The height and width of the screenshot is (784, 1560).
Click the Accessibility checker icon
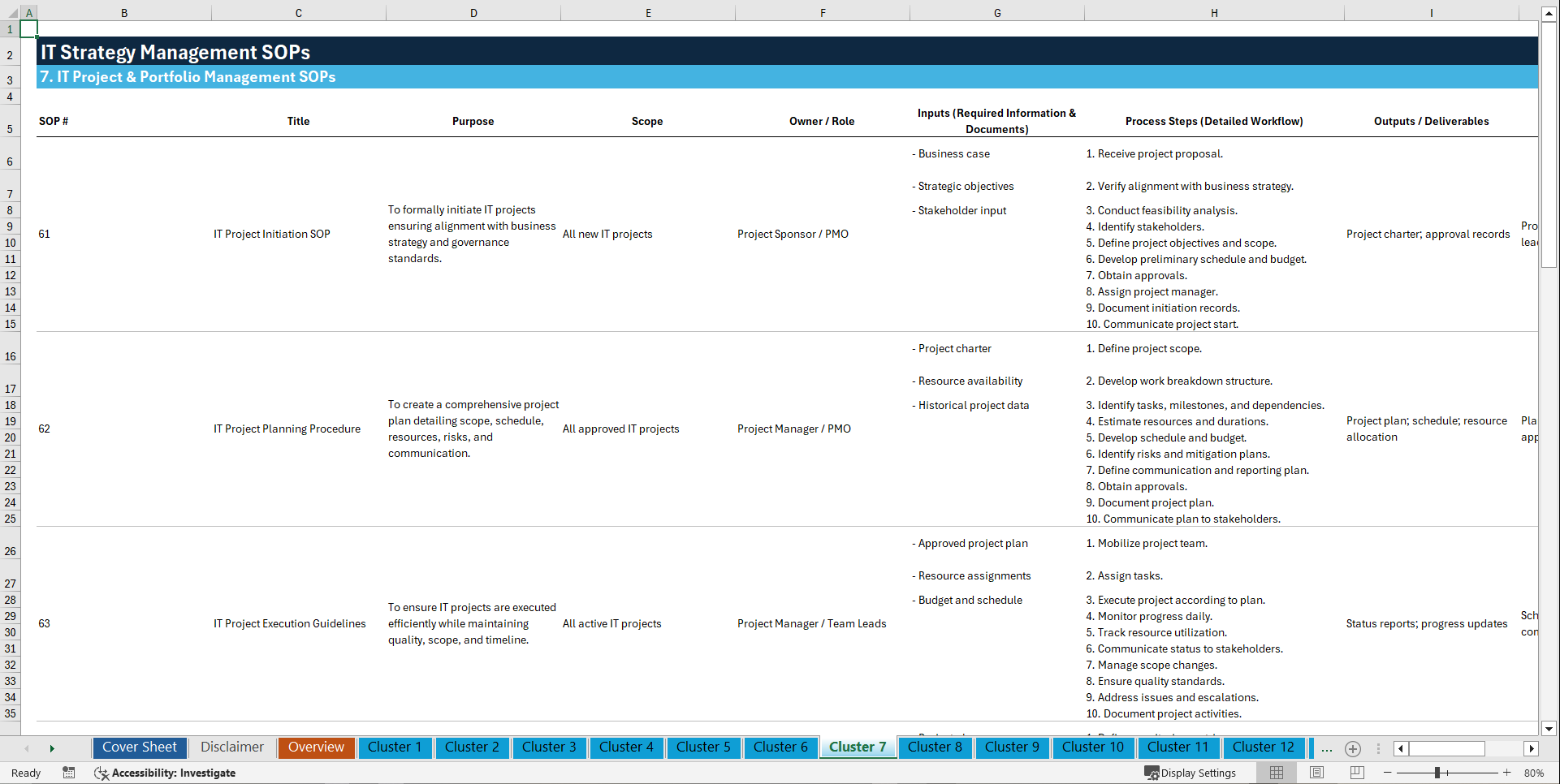click(102, 773)
